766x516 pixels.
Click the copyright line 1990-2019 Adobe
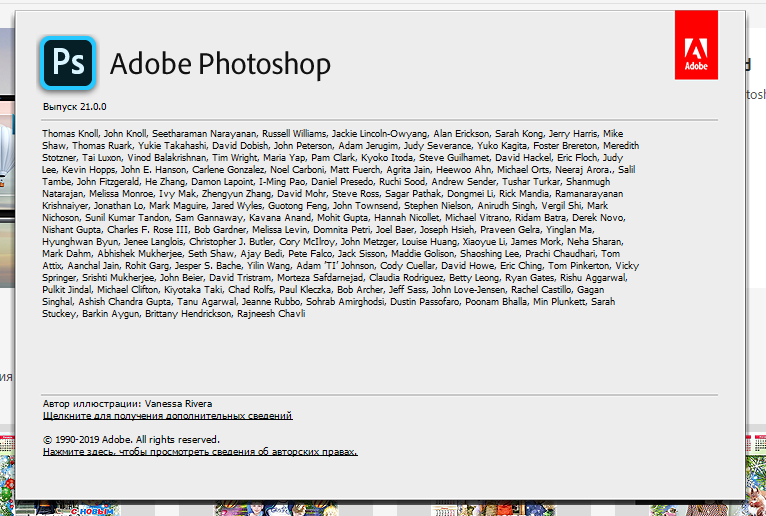[x=131, y=440]
